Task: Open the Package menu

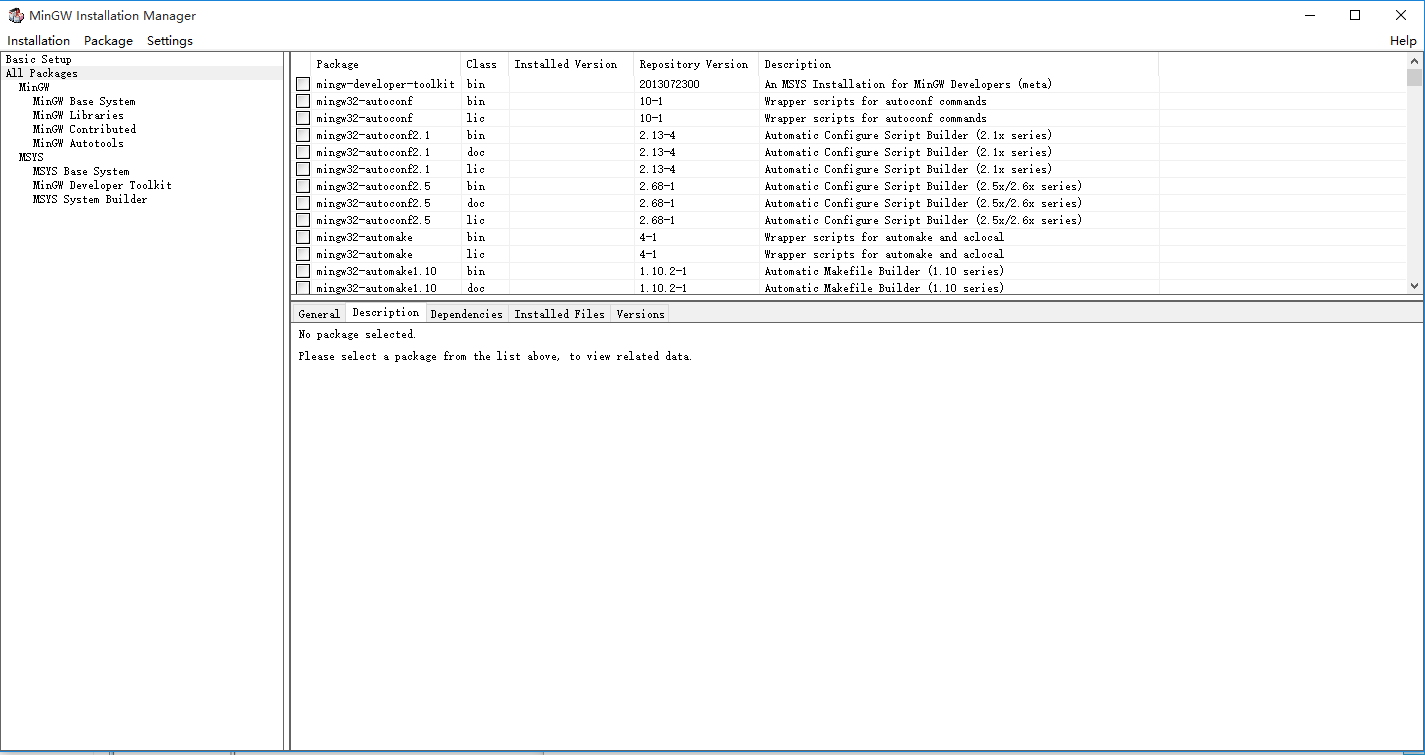Action: tap(107, 40)
